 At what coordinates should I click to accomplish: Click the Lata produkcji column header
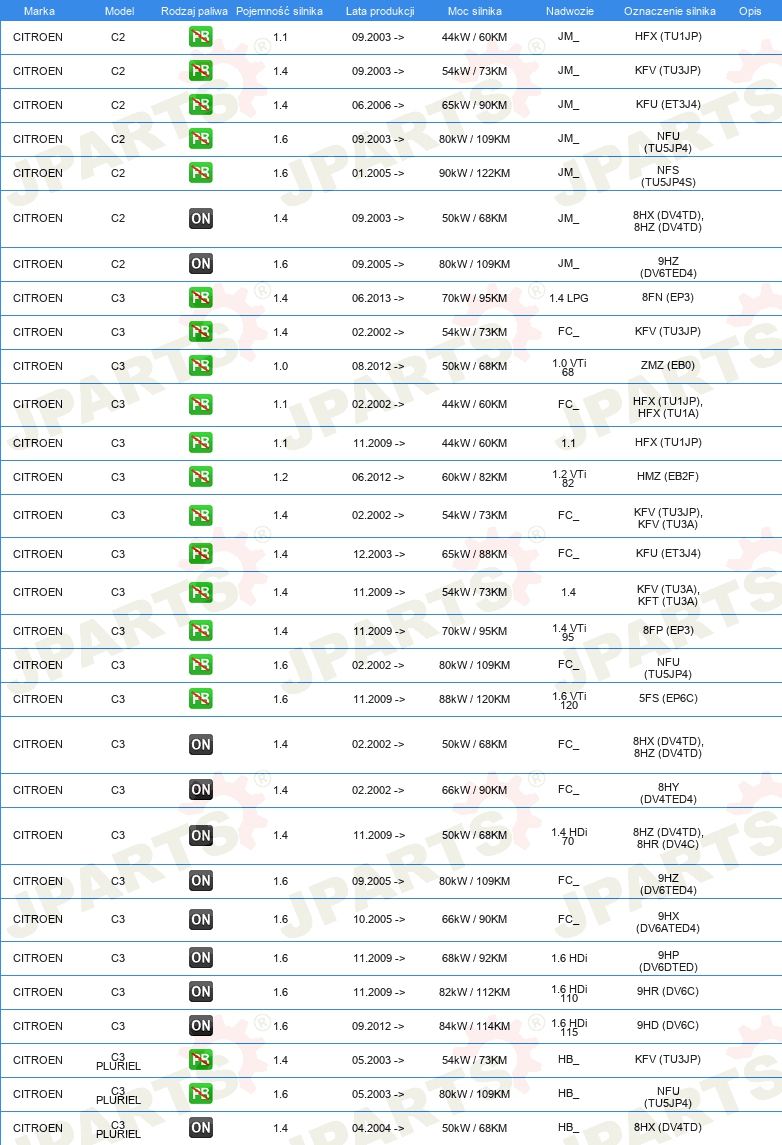pos(380,11)
